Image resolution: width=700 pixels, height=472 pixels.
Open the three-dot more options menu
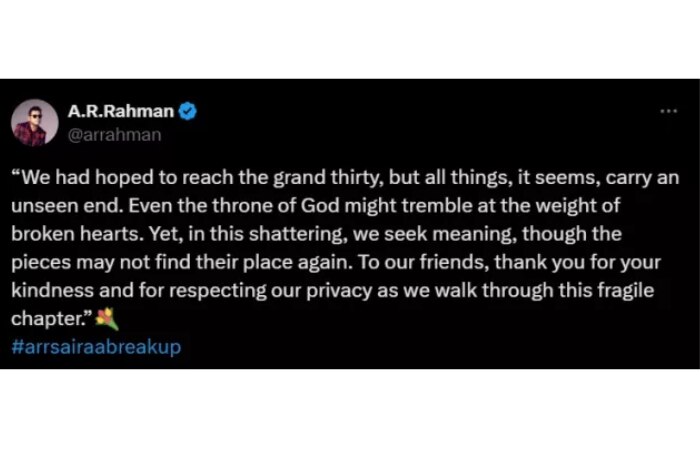pyautogui.click(x=669, y=111)
